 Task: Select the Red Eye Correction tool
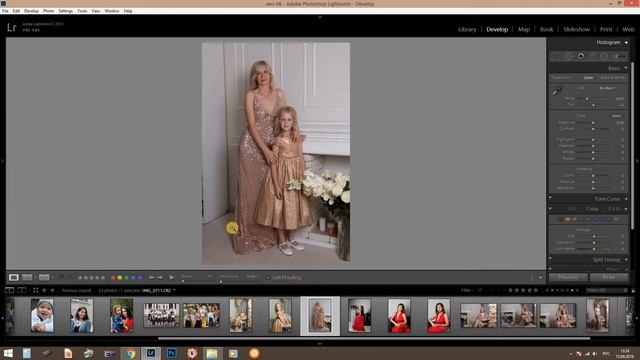[580, 56]
